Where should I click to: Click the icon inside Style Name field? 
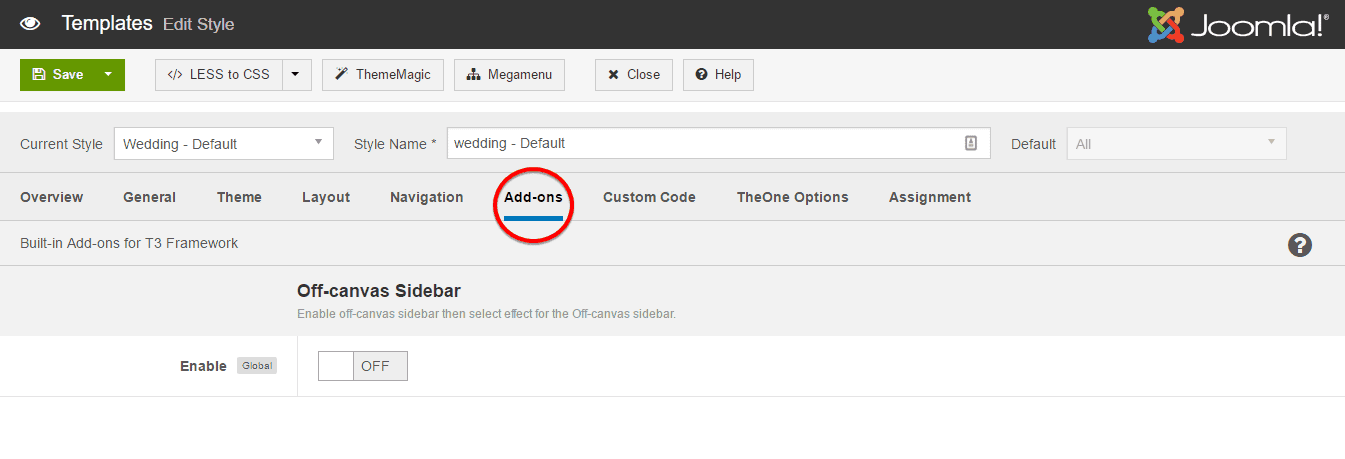click(x=970, y=143)
